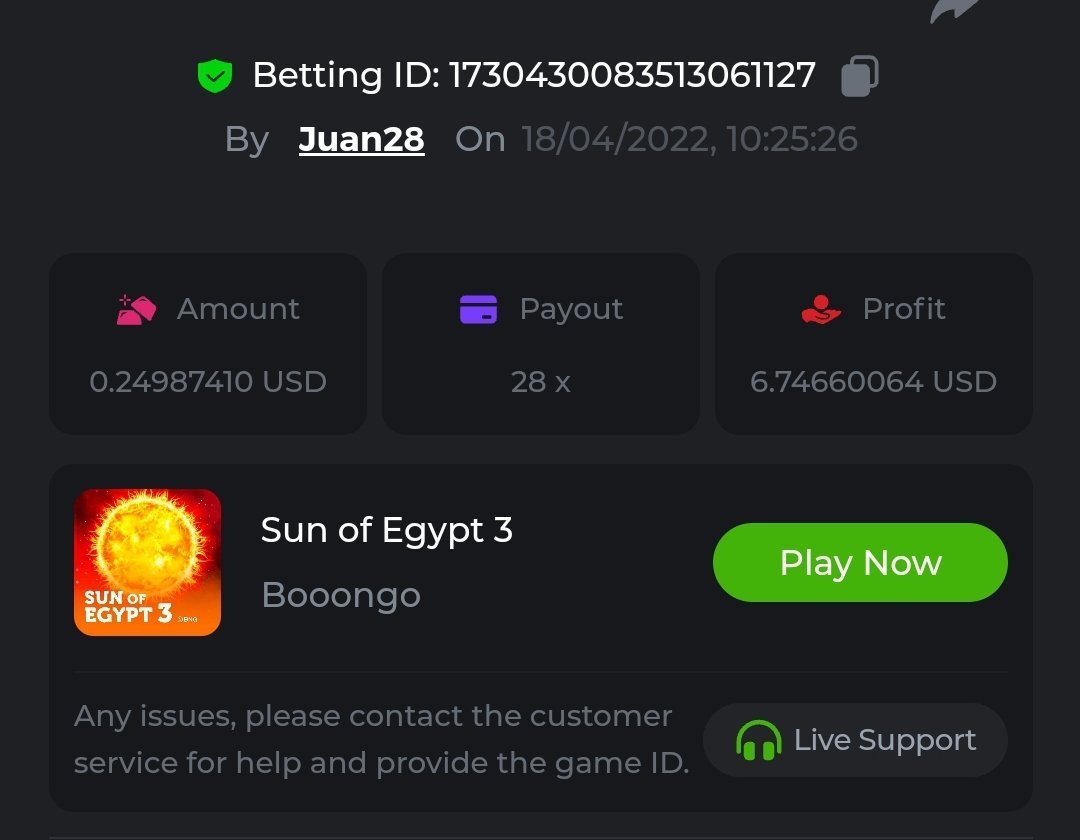Click the green headset icon
Screen dimensions: 1080x840
click(758, 741)
